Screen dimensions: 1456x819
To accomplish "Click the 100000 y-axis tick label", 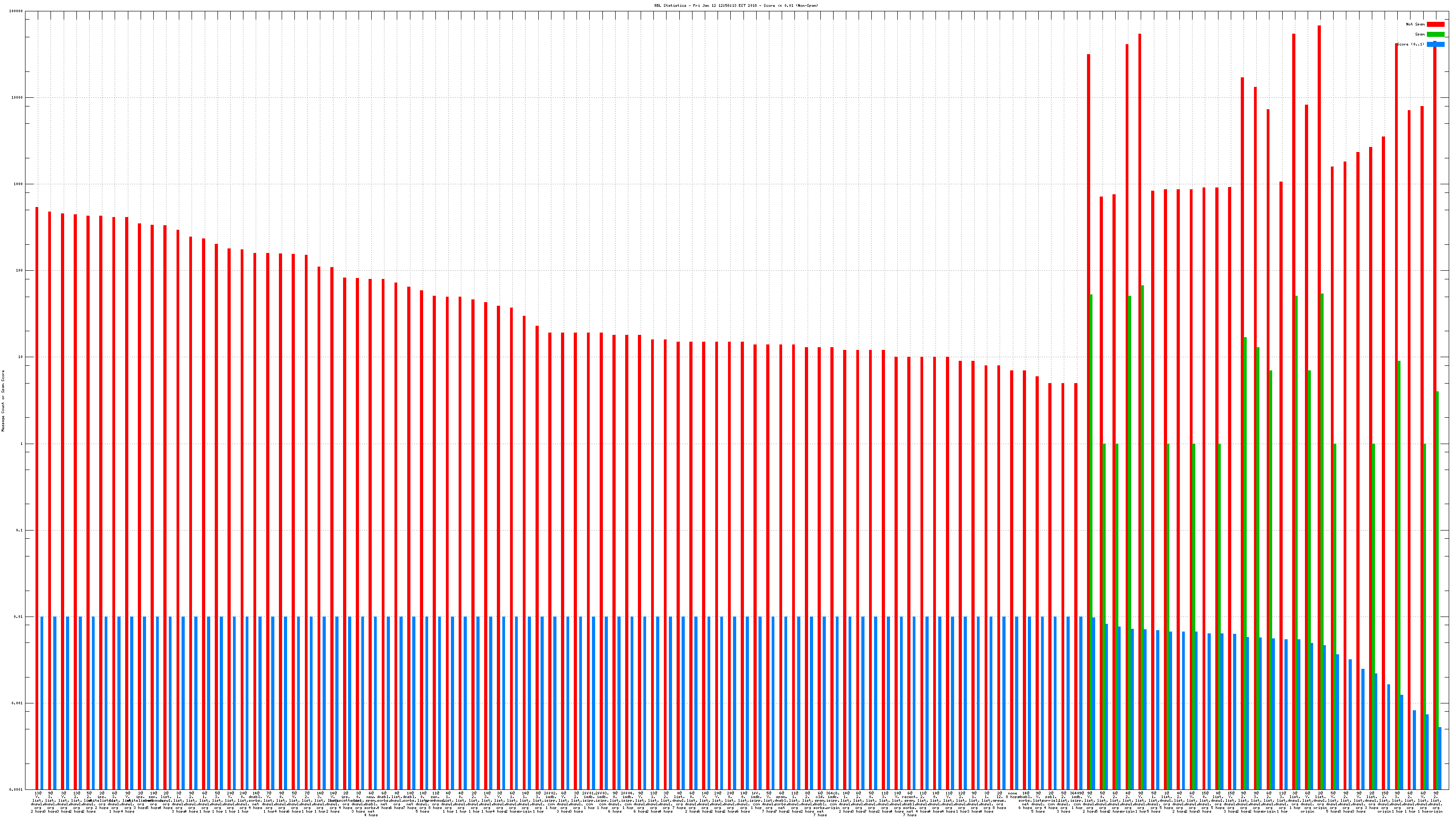I will [16, 11].
